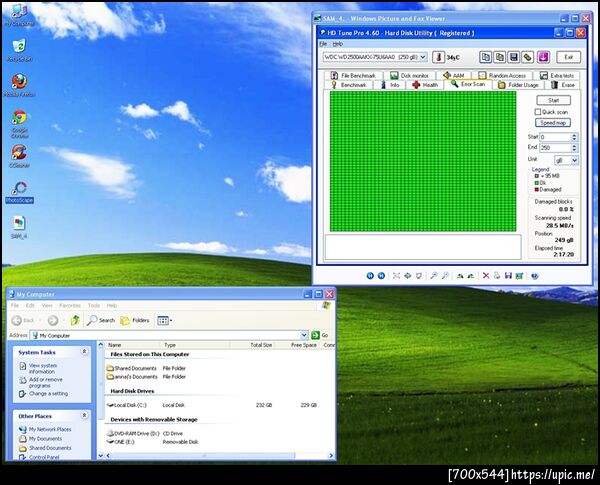Click the Folders button in My Computer toolbar

pos(134,320)
